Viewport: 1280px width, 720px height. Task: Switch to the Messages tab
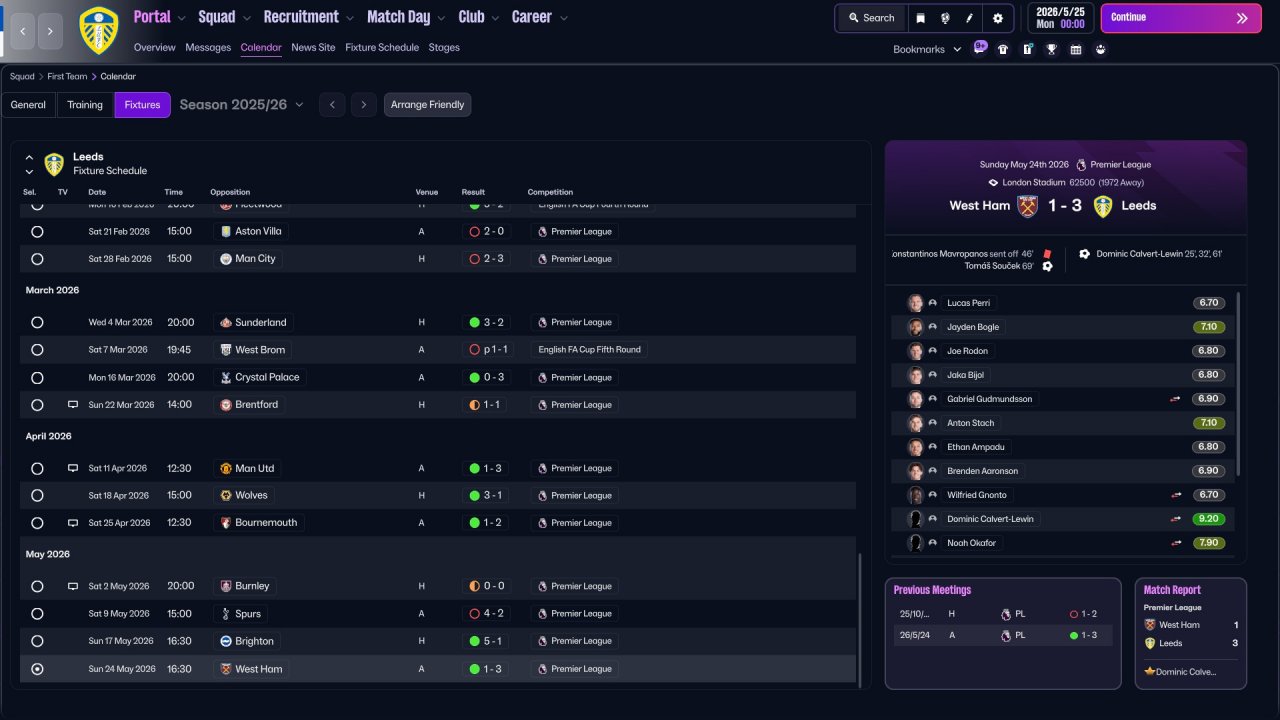pos(208,48)
